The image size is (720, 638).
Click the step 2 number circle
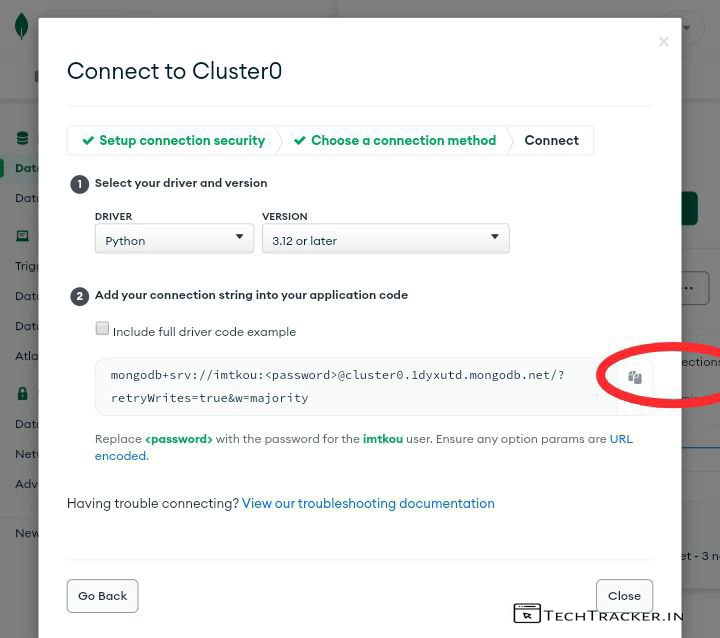coord(79,296)
